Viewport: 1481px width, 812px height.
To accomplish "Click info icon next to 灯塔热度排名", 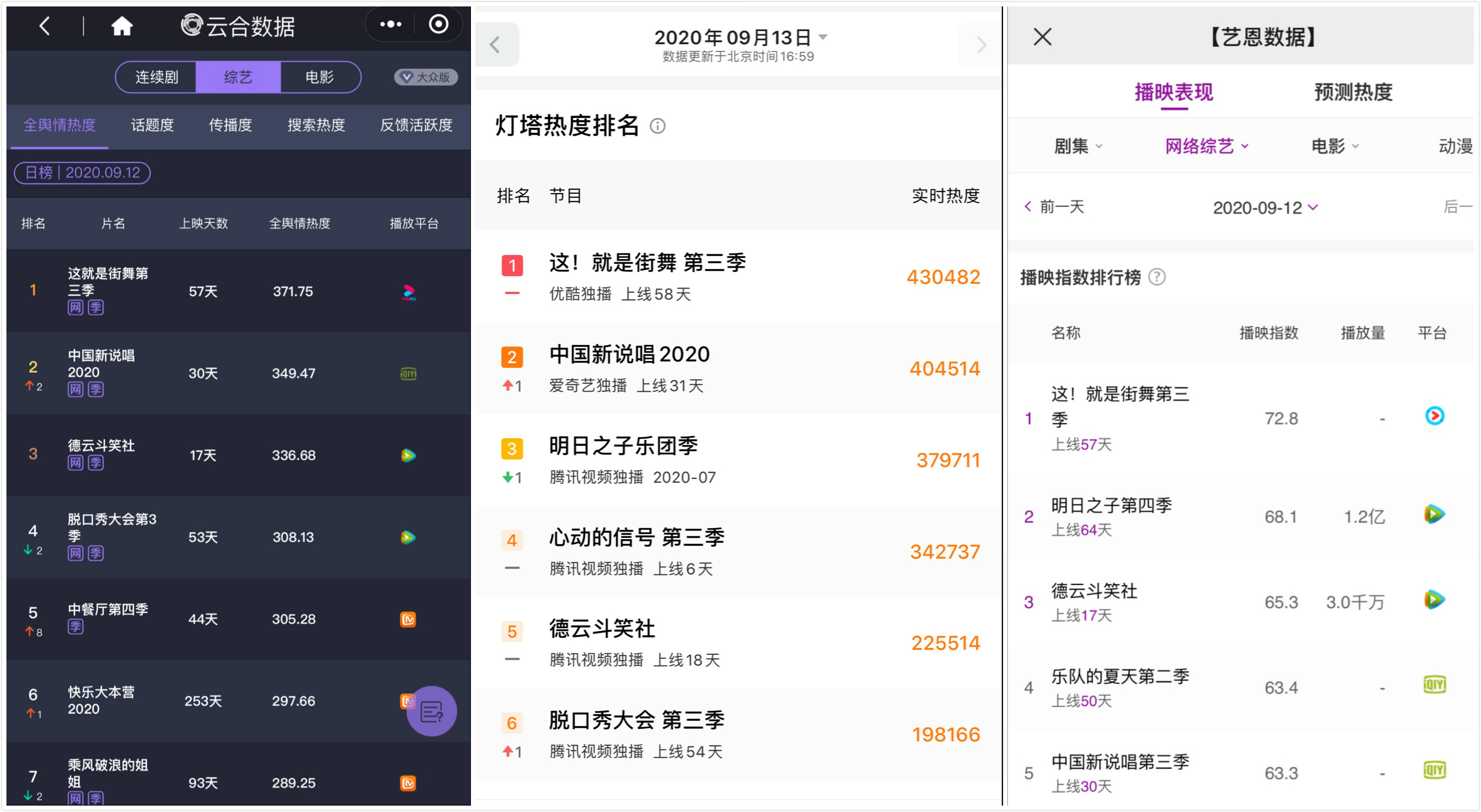I will pyautogui.click(x=657, y=126).
